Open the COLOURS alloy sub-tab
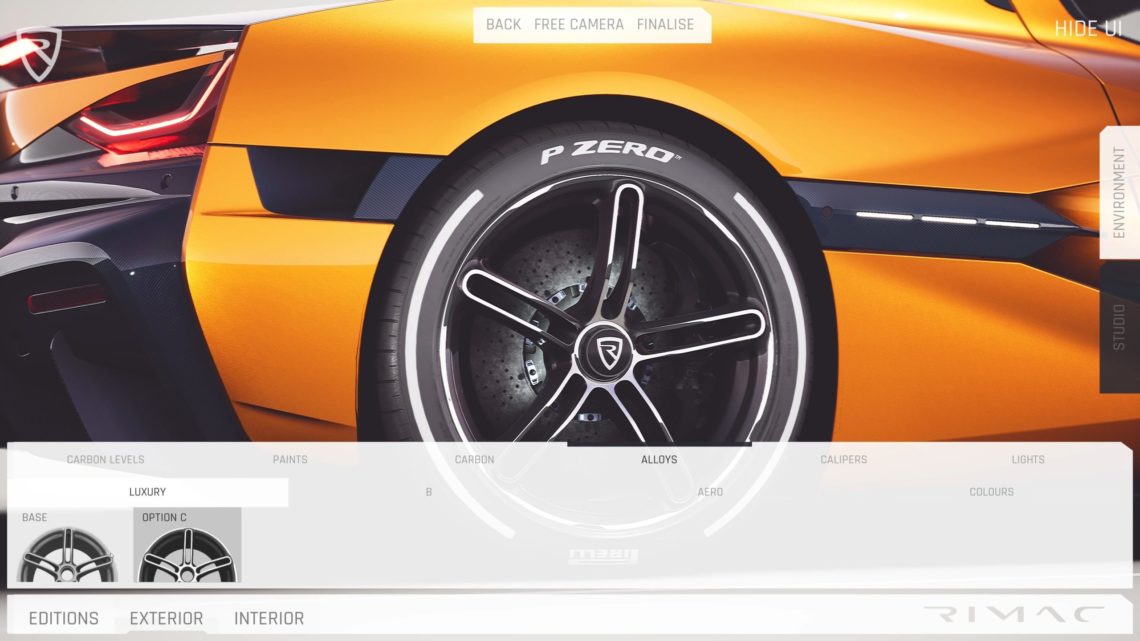This screenshot has height=641, width=1140. click(992, 492)
